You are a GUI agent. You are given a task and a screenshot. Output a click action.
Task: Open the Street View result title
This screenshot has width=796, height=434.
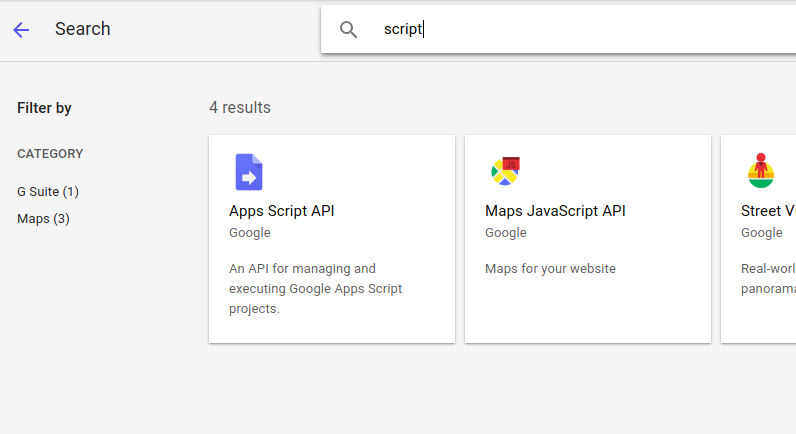768,211
